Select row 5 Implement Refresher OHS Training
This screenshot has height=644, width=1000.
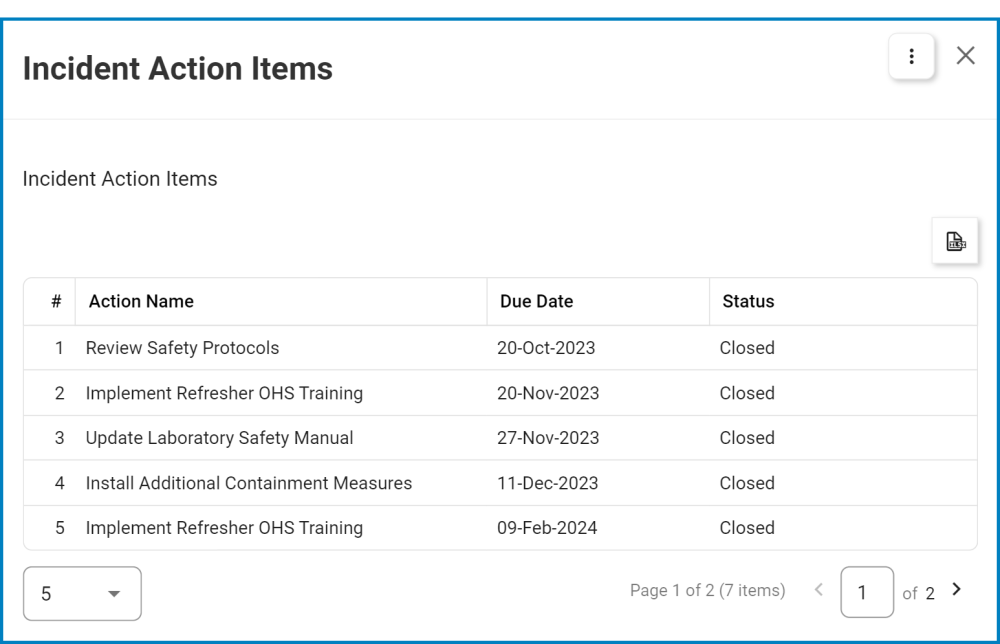click(224, 528)
